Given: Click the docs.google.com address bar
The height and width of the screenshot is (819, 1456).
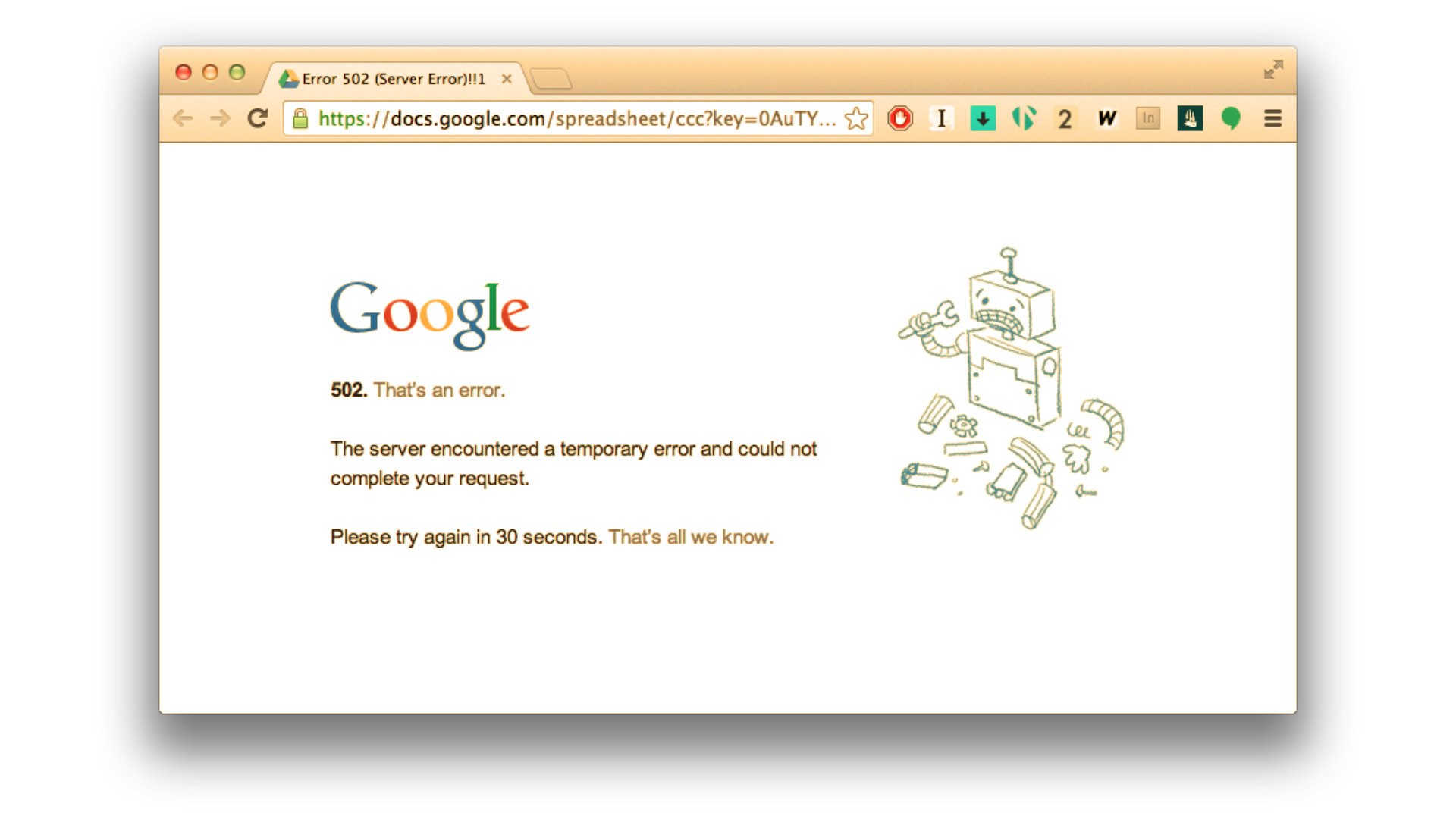Looking at the screenshot, I should [578, 118].
